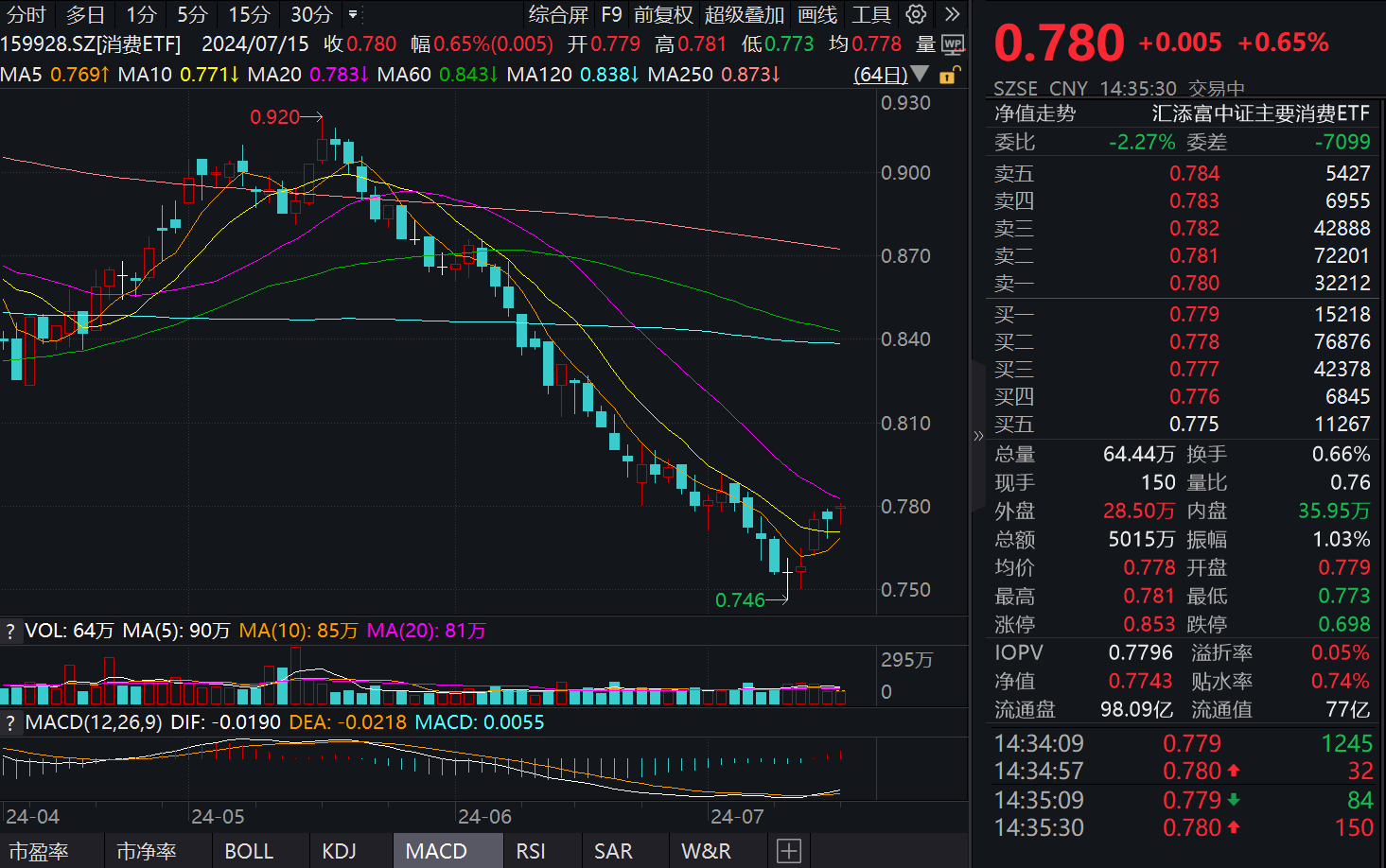Viewport: 1386px width, 868px height.
Task: Click the large 0.780 last price
Action: coord(1059,43)
